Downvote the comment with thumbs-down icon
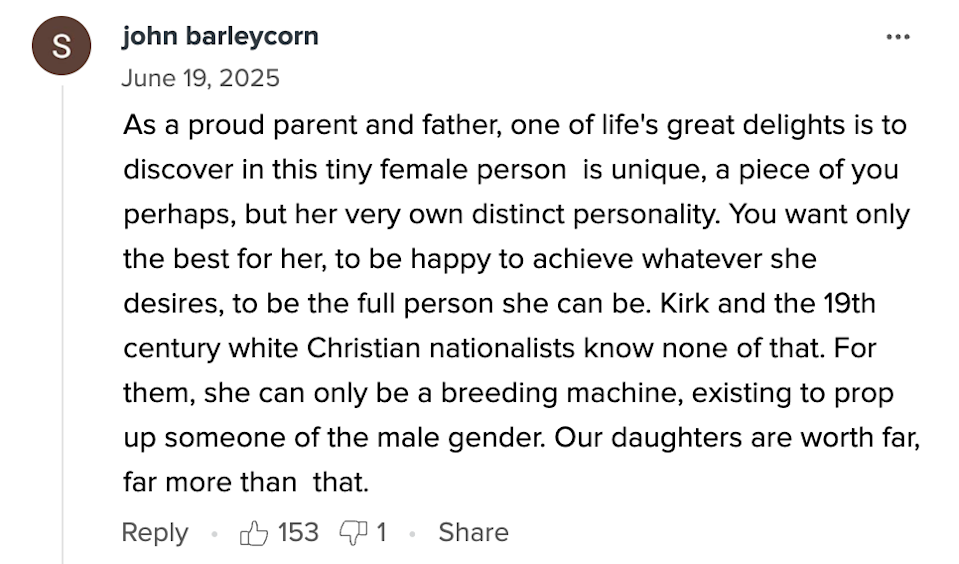This screenshot has height=564, width=959. 354,533
